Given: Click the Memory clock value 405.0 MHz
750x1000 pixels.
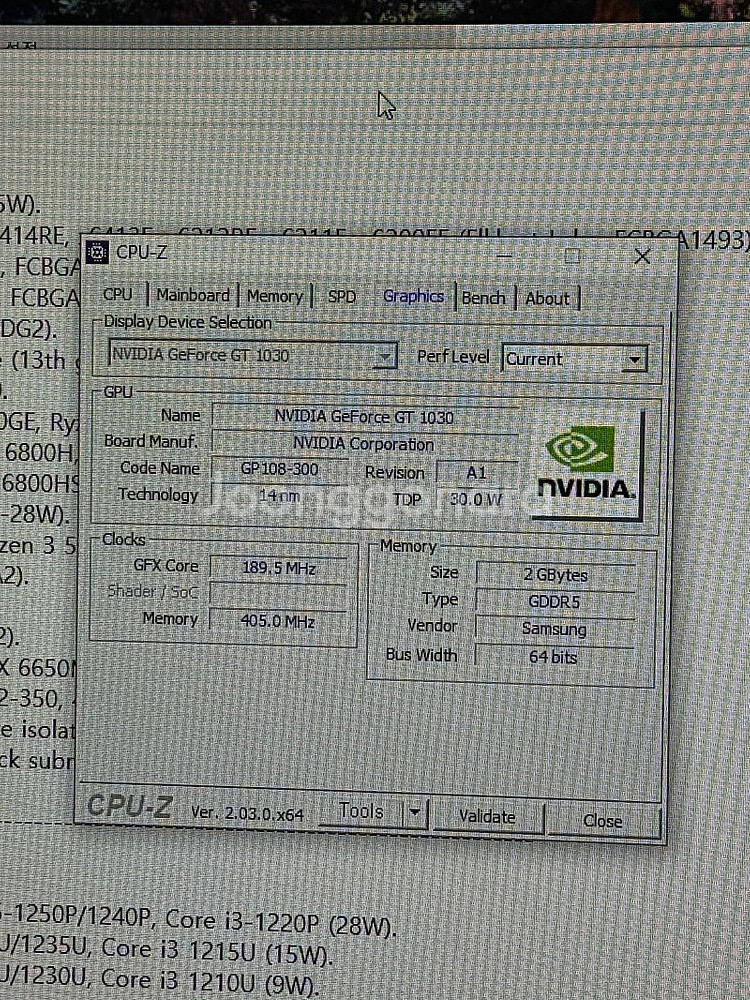Looking at the screenshot, I should point(279,621).
